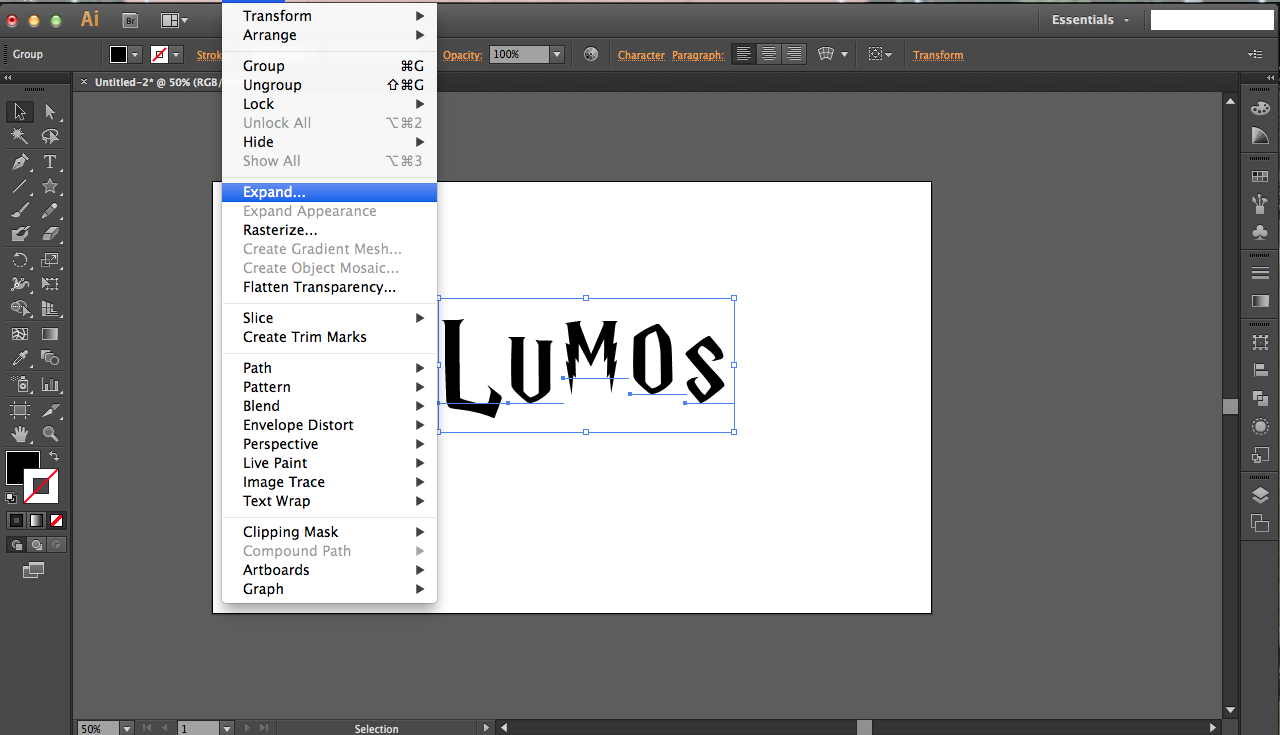Open the fill color dropdown arrow
This screenshot has width=1280, height=735.
tap(135, 55)
